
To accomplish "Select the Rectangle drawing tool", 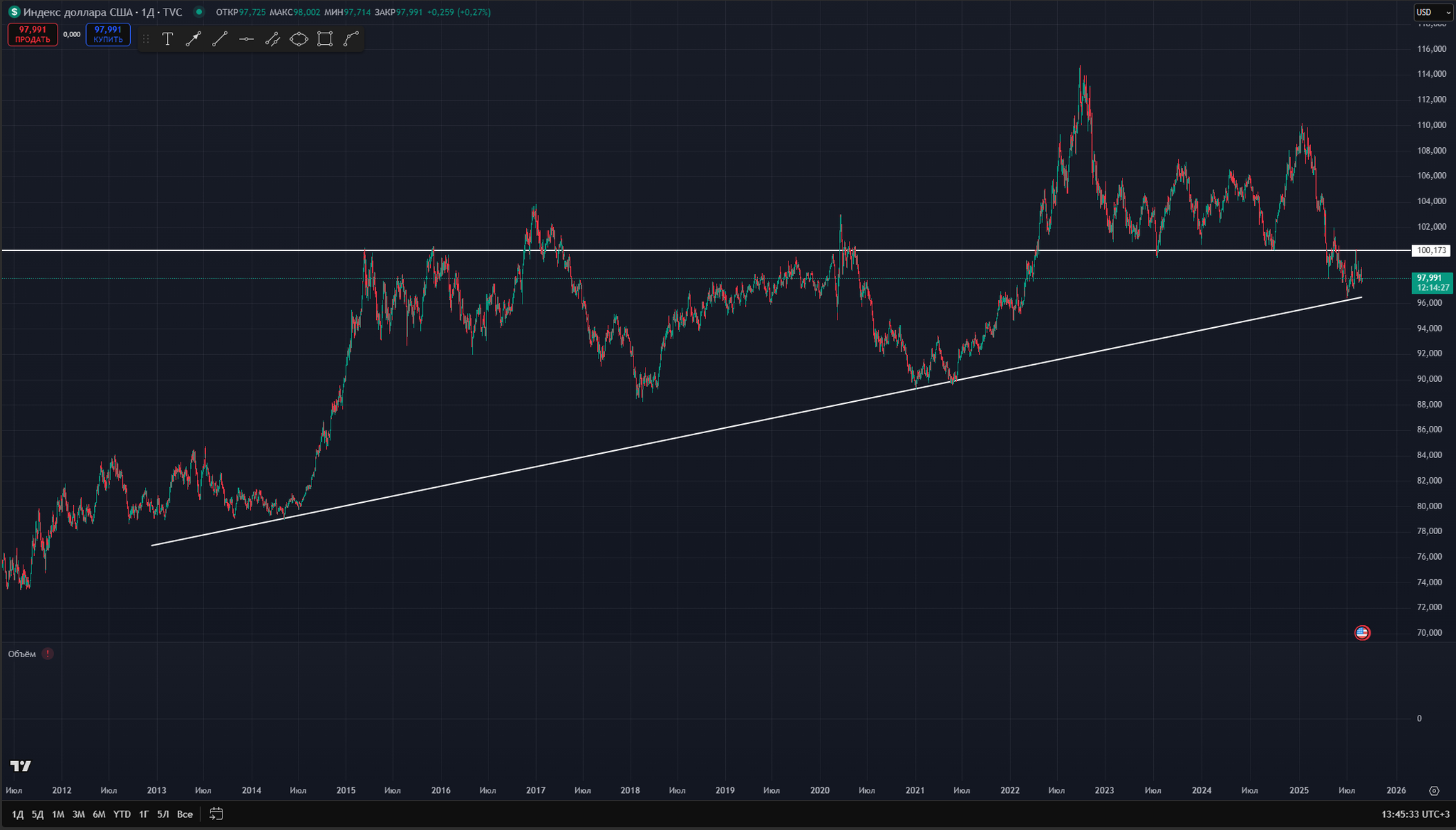I will (325, 39).
